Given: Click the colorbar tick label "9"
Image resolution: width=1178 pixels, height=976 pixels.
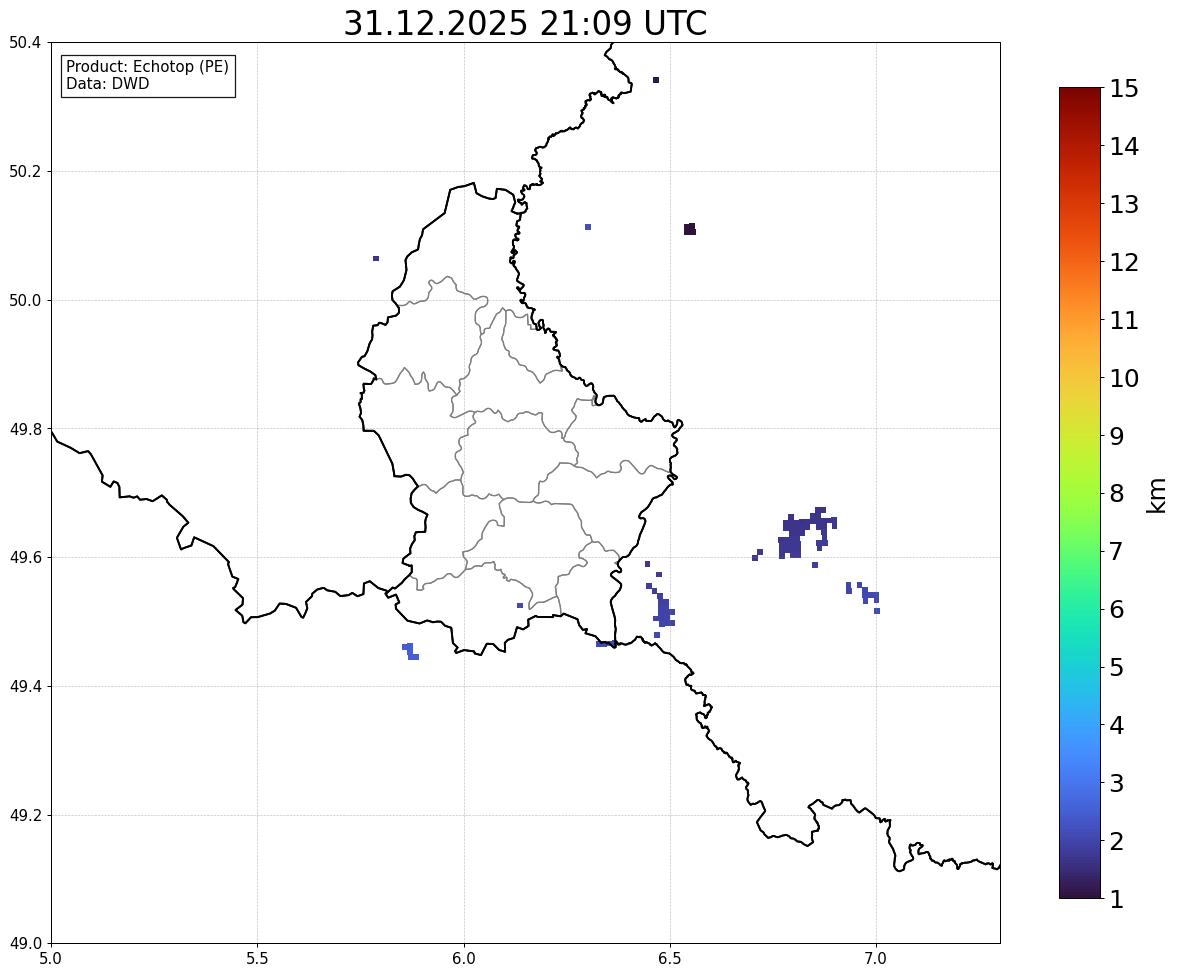Looking at the screenshot, I should coord(1117,436).
